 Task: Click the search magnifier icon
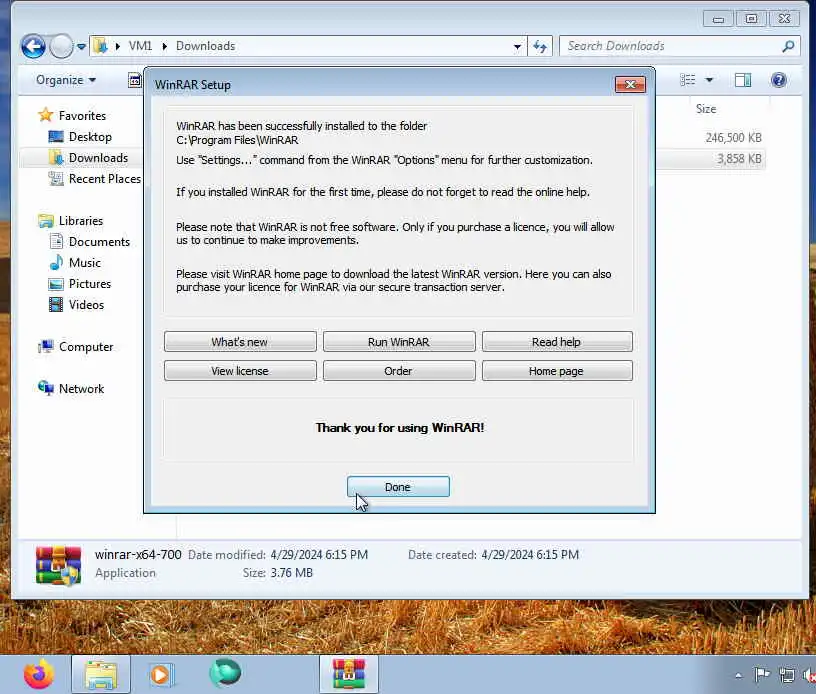pyautogui.click(x=788, y=46)
